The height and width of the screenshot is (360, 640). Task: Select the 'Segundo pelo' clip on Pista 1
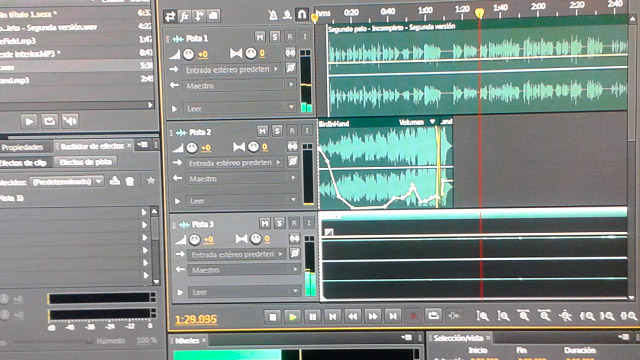(478, 69)
